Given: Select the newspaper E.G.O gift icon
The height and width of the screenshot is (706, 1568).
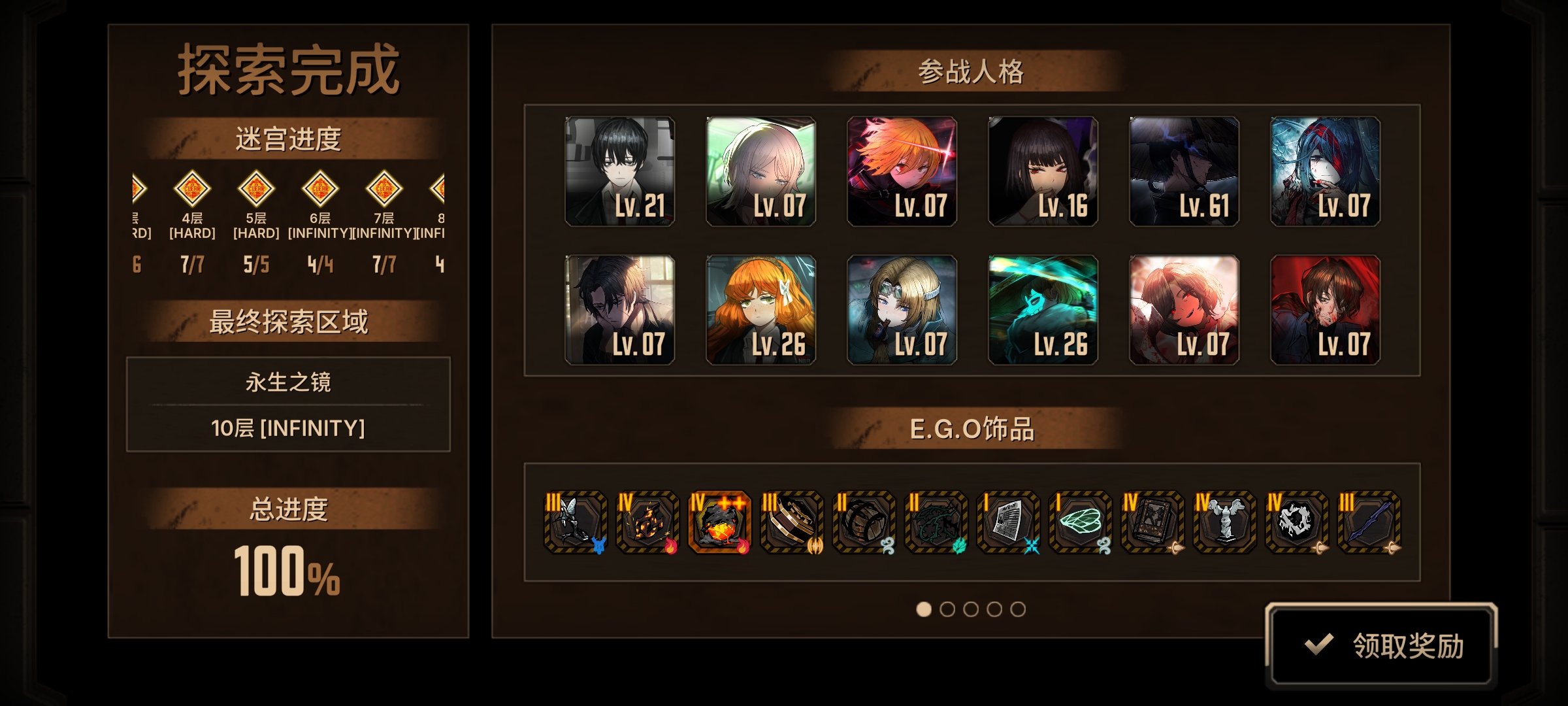Looking at the screenshot, I should (1008, 522).
